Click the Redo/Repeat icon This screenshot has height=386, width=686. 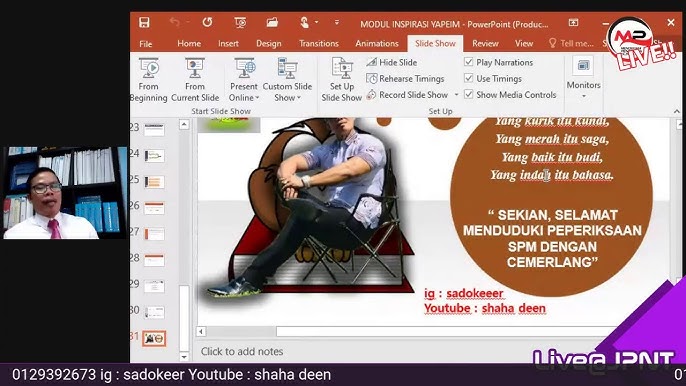coord(207,22)
